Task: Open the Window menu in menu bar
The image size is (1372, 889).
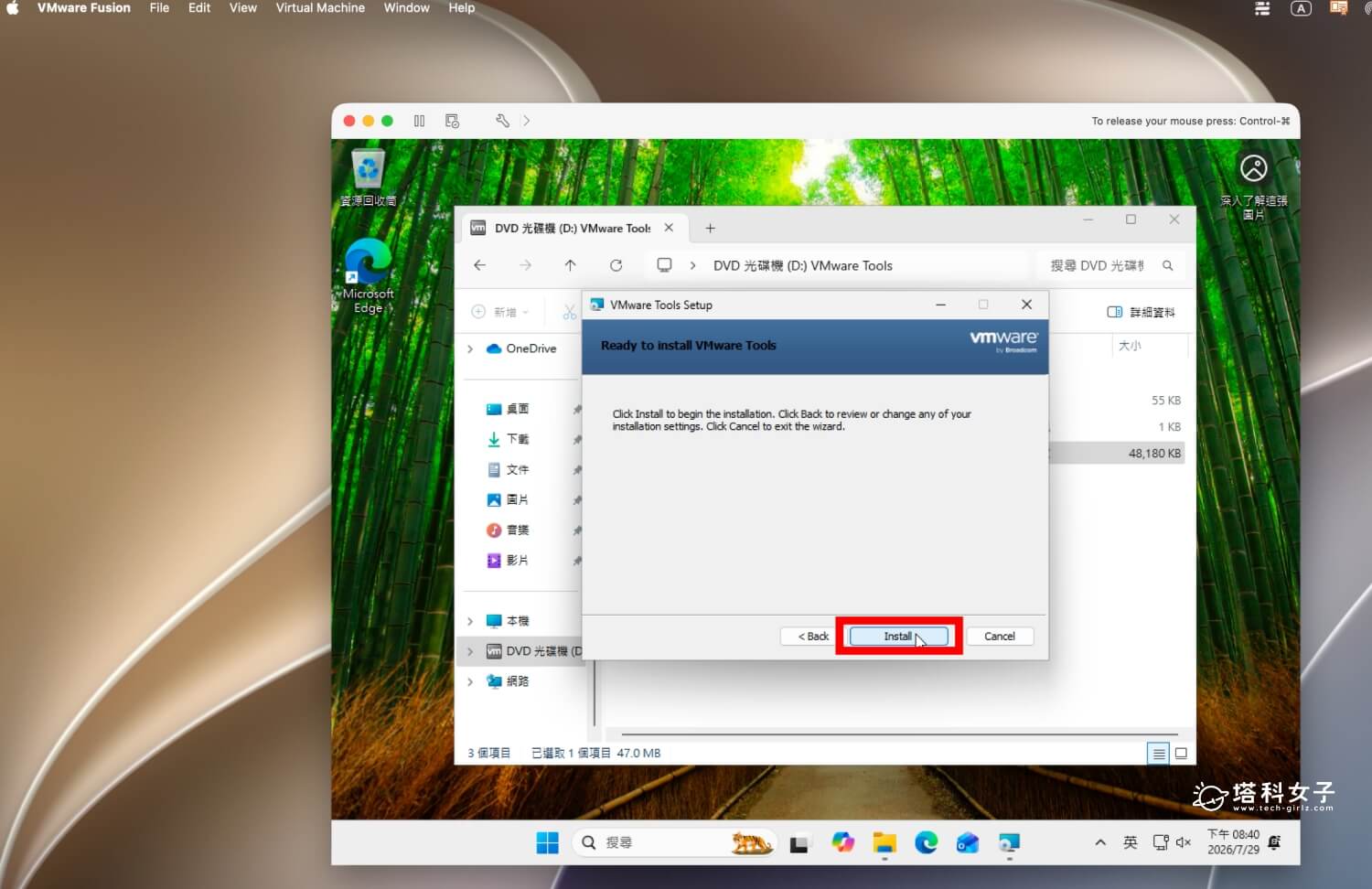Action: (406, 8)
